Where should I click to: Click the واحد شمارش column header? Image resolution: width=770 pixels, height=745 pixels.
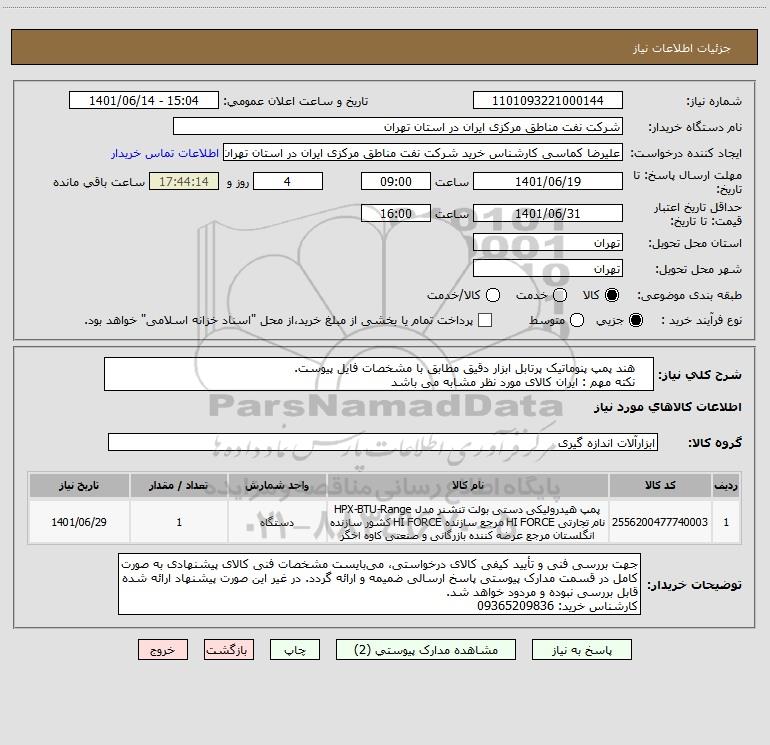277,485
